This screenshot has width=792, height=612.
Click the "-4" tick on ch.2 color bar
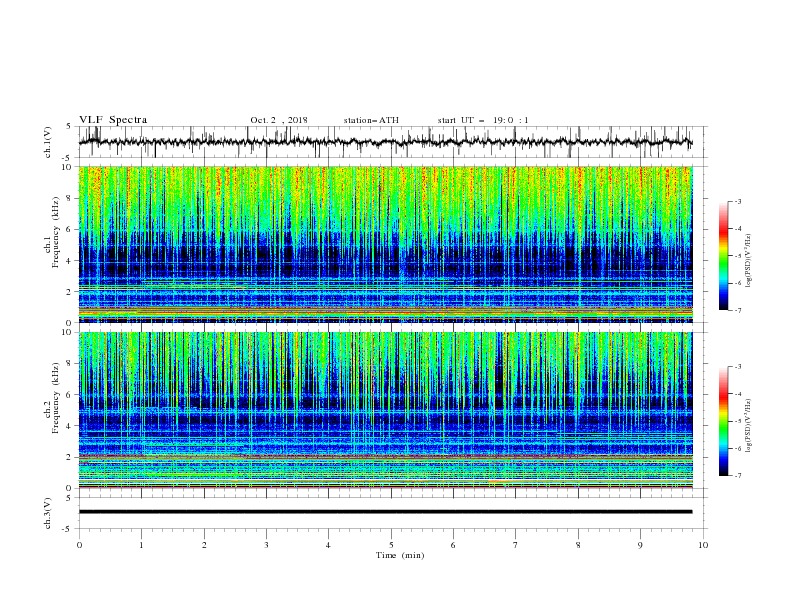[738, 394]
